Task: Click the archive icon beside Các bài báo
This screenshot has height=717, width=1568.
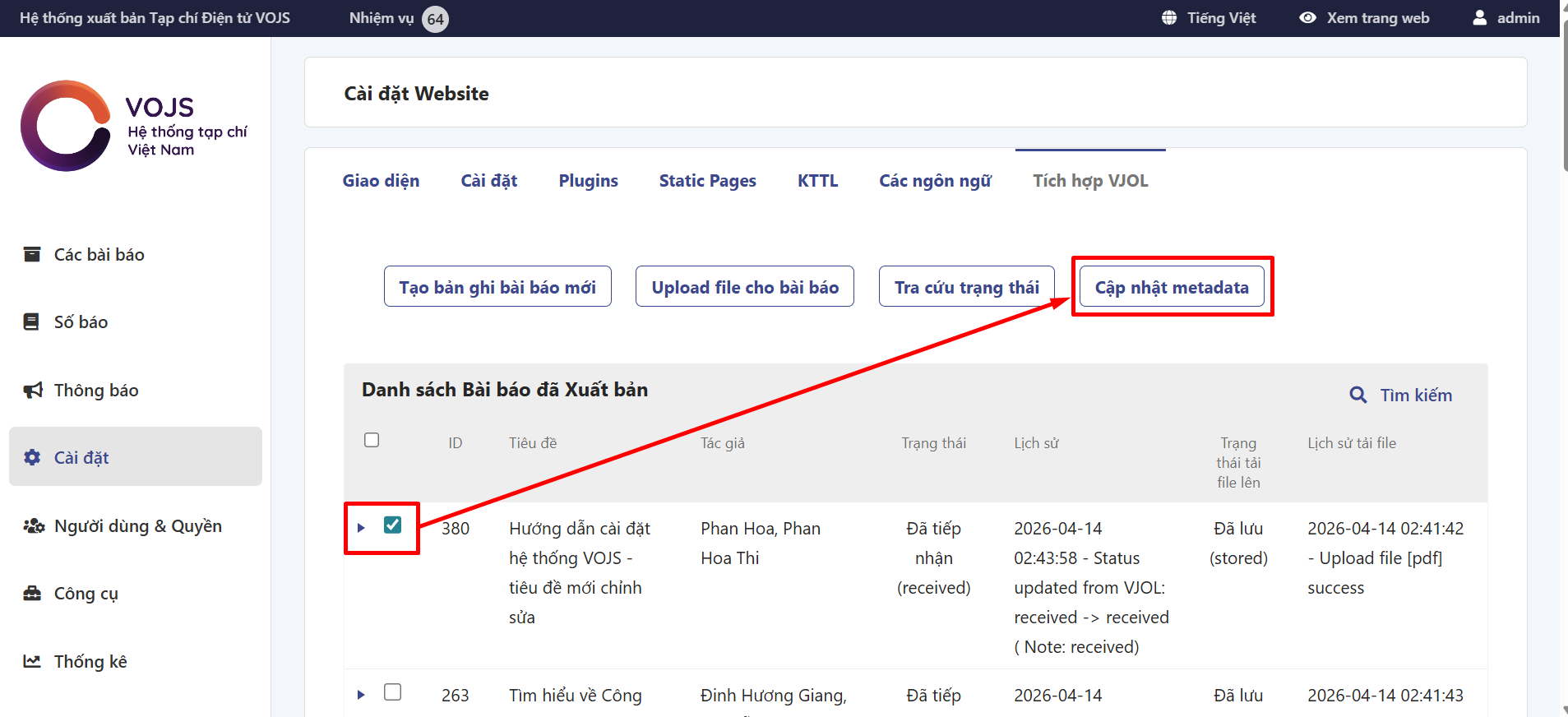Action: [x=32, y=254]
